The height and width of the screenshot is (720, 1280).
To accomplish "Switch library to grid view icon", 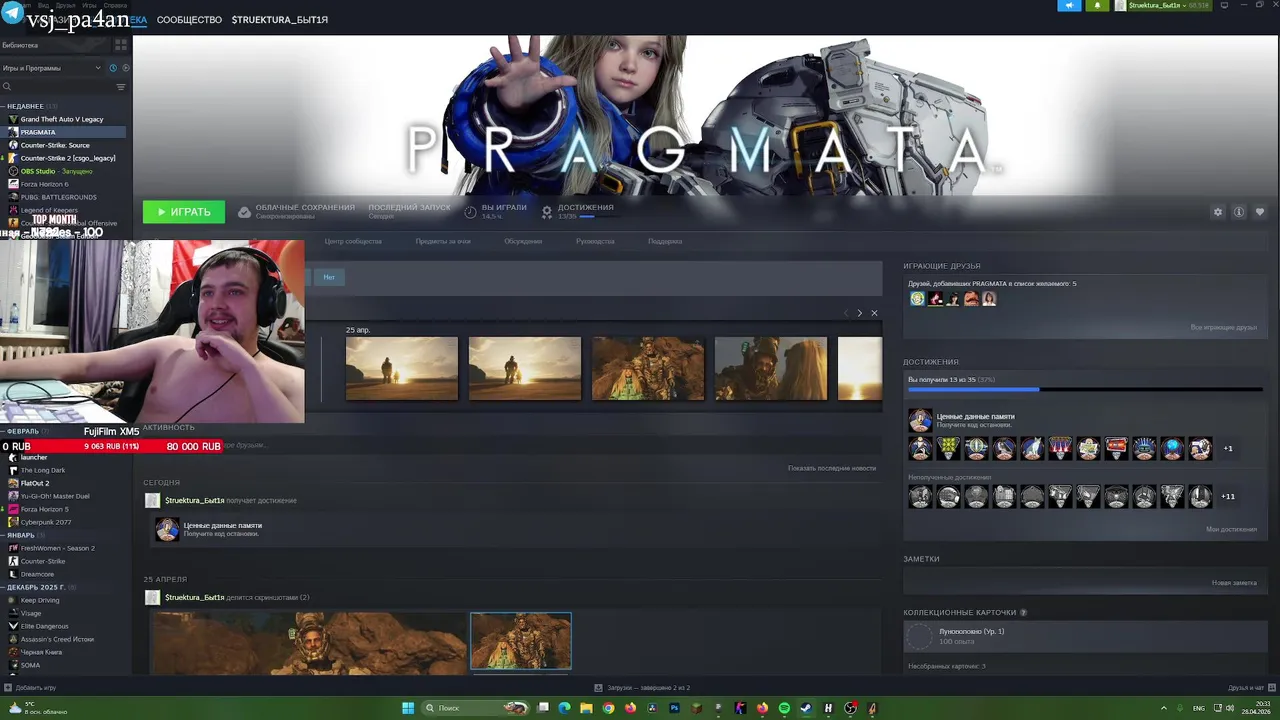I will pyautogui.click(x=121, y=45).
